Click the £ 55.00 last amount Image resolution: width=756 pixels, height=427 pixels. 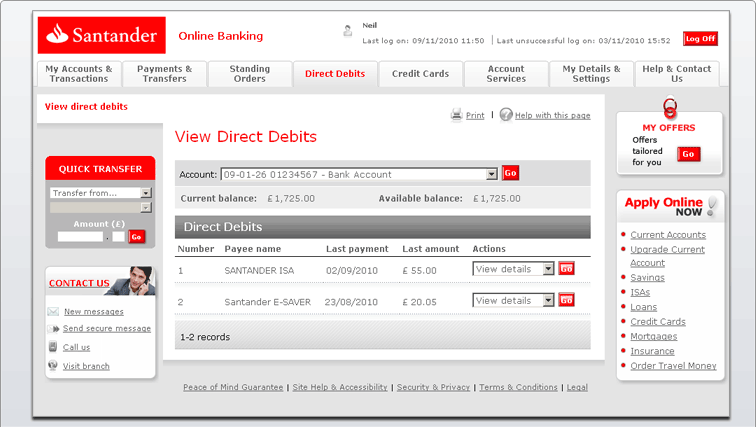point(419,270)
